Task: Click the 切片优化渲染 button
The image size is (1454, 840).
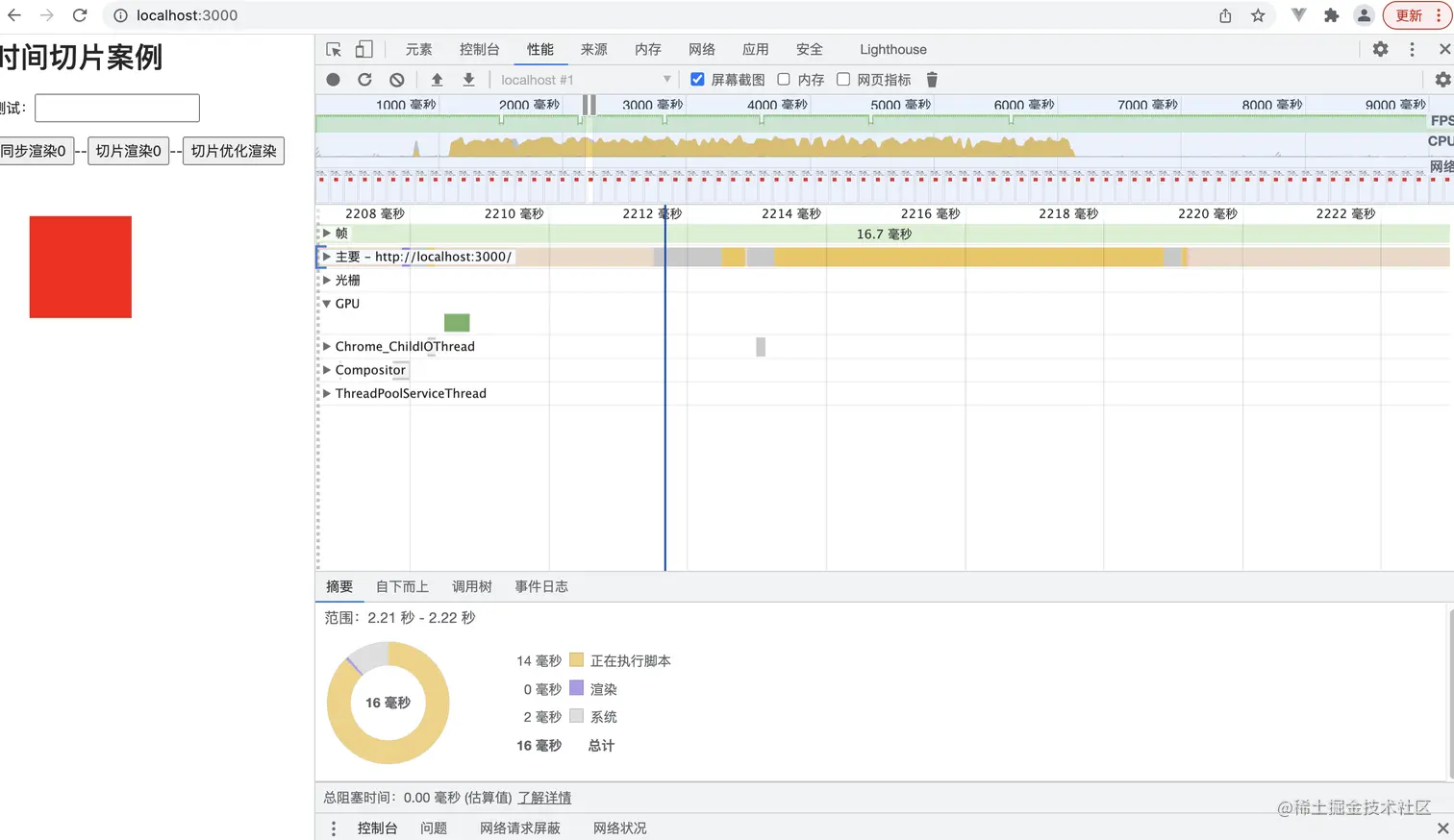Action: pyautogui.click(x=234, y=151)
